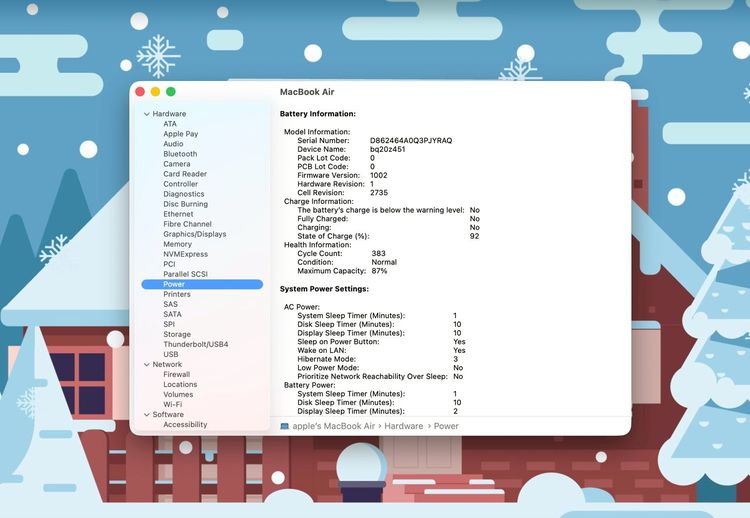Open the Fibre Channel entry
The width and height of the screenshot is (750, 518).
coord(187,224)
